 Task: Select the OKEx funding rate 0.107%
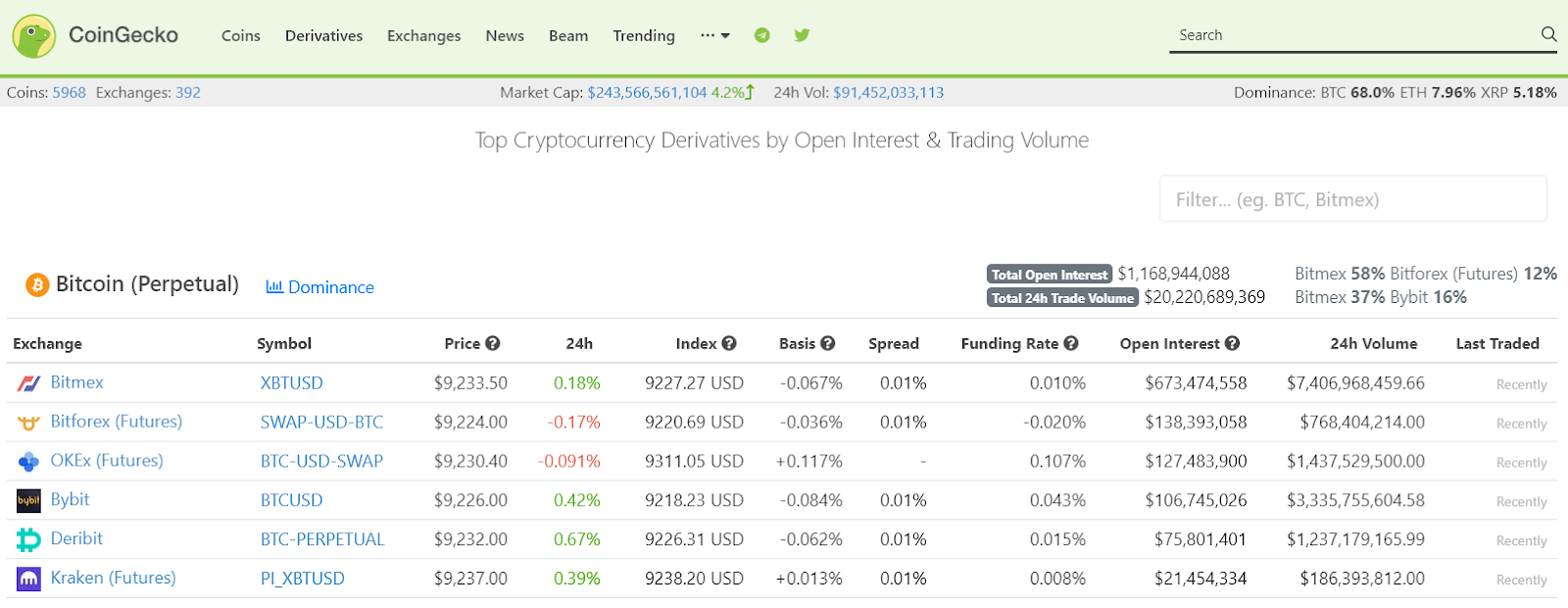click(x=1057, y=461)
